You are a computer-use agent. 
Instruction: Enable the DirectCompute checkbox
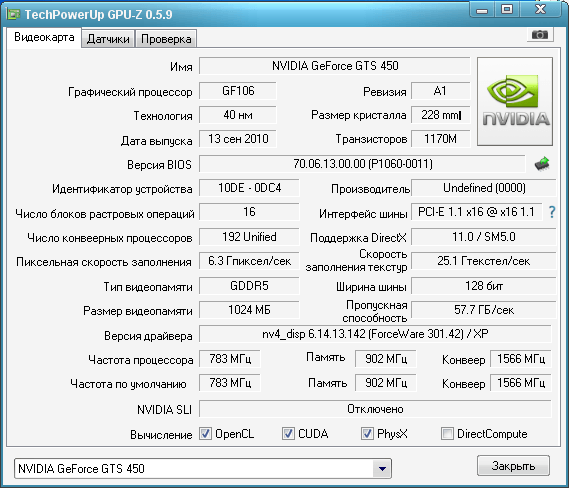[x=447, y=433]
